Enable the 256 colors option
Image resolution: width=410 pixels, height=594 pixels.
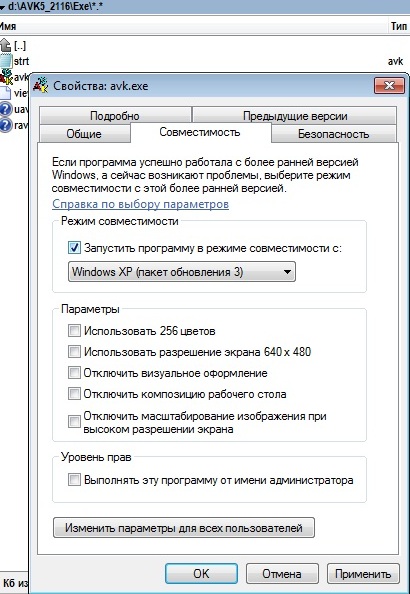pyautogui.click(x=74, y=331)
